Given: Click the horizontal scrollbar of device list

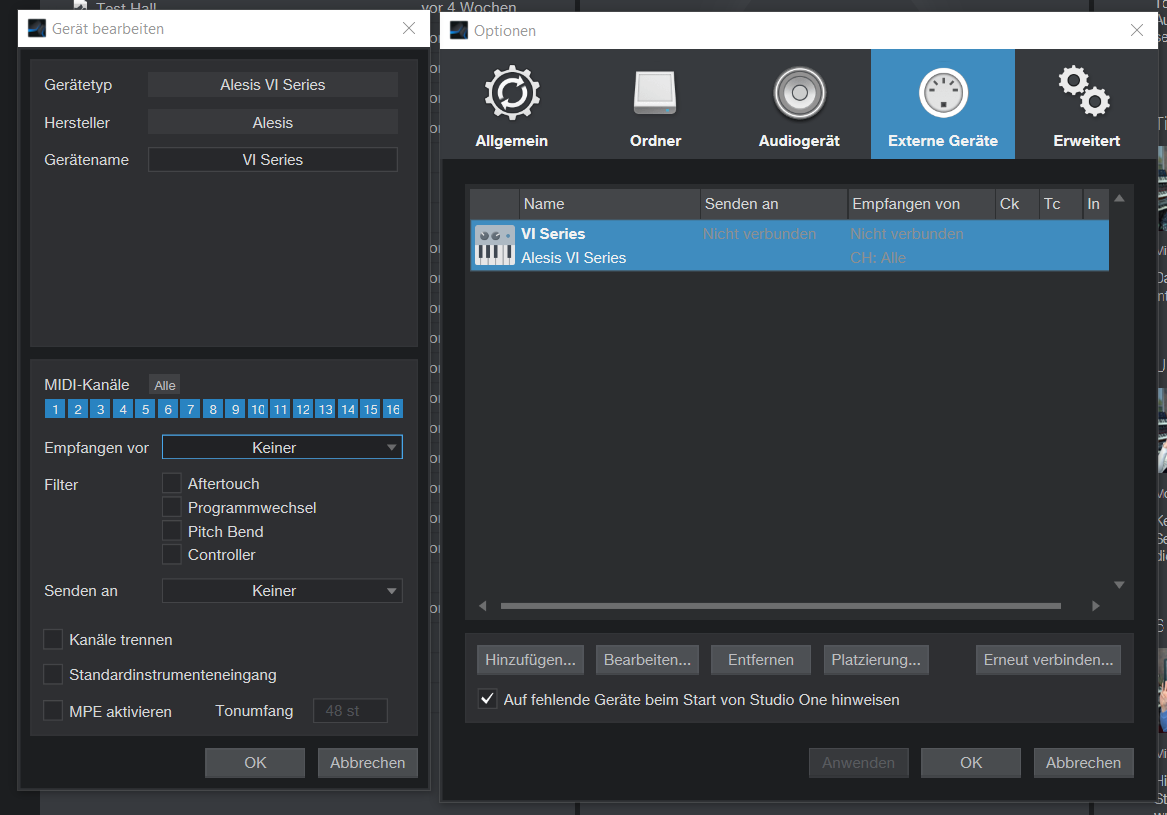Looking at the screenshot, I should click(x=780, y=606).
